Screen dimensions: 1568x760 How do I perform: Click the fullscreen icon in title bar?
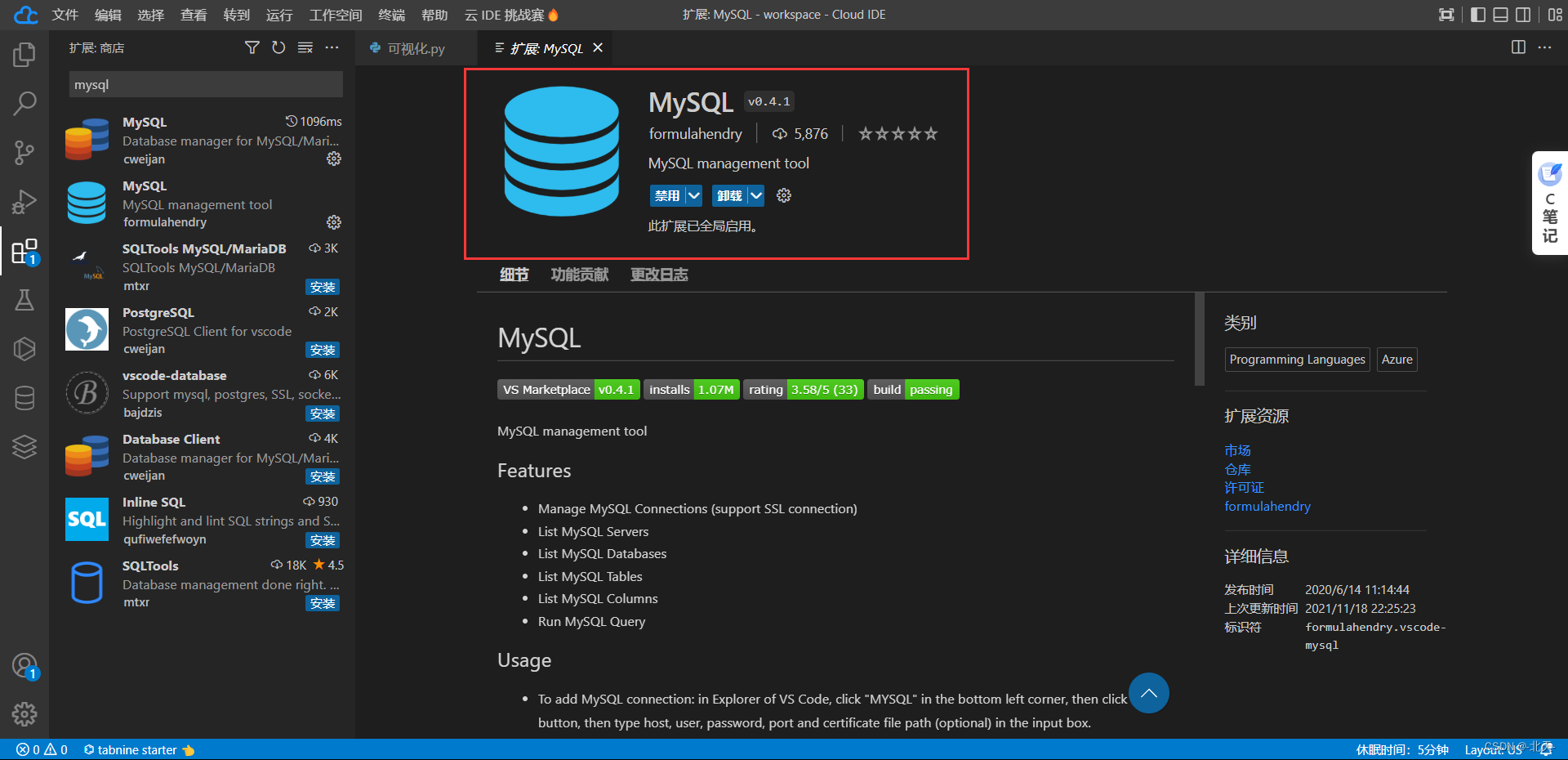[1446, 15]
